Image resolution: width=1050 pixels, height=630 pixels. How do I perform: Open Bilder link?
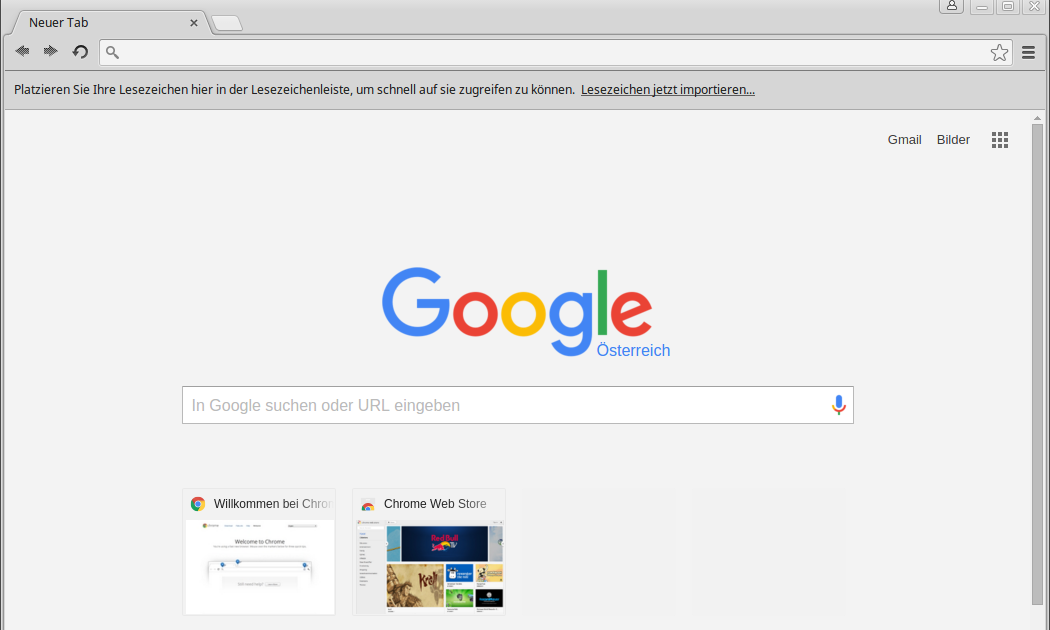tap(953, 140)
